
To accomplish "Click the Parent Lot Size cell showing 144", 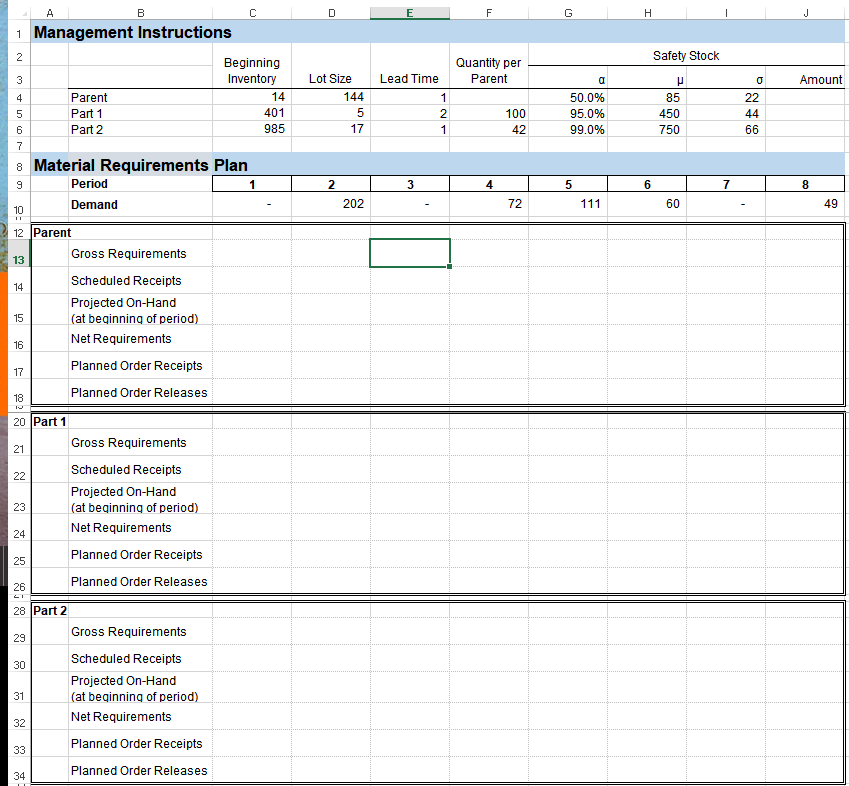I will click(331, 97).
